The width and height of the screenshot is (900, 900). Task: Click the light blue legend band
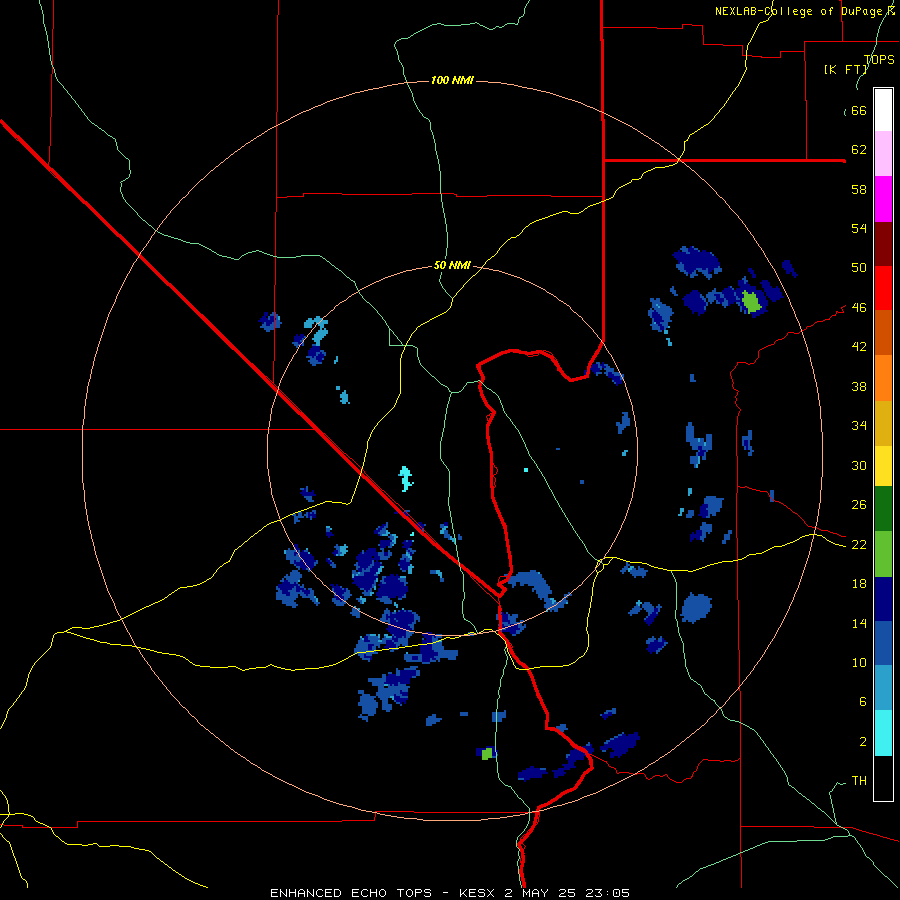click(x=883, y=688)
